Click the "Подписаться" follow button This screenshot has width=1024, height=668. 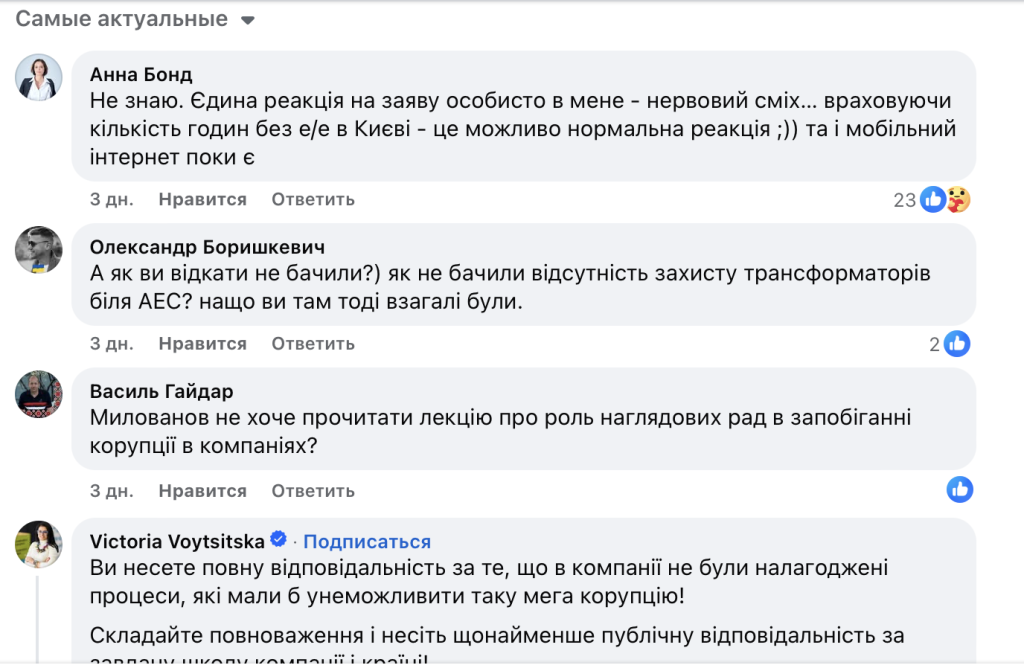tap(367, 541)
